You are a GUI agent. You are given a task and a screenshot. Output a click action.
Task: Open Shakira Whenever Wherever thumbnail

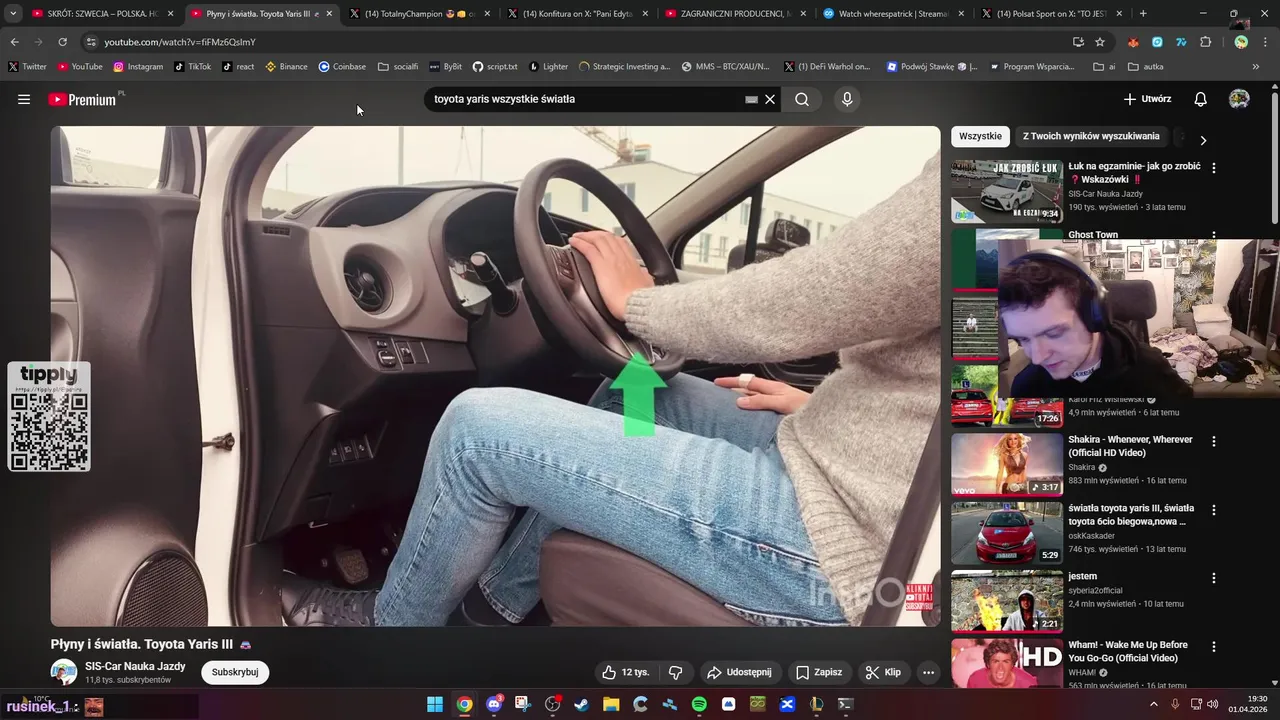1006,465
